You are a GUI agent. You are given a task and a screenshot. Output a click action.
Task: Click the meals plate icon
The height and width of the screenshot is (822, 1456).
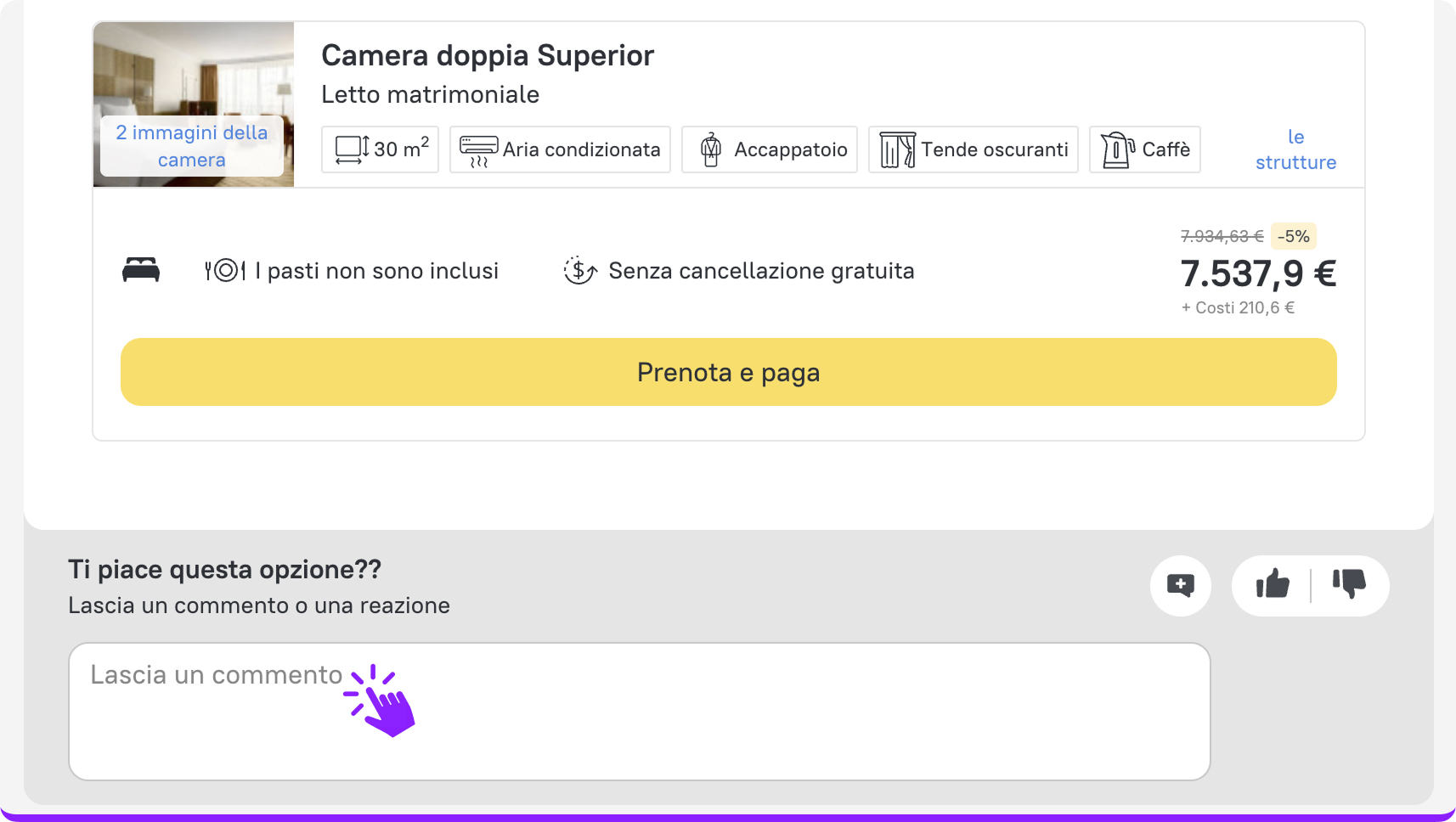tap(225, 271)
